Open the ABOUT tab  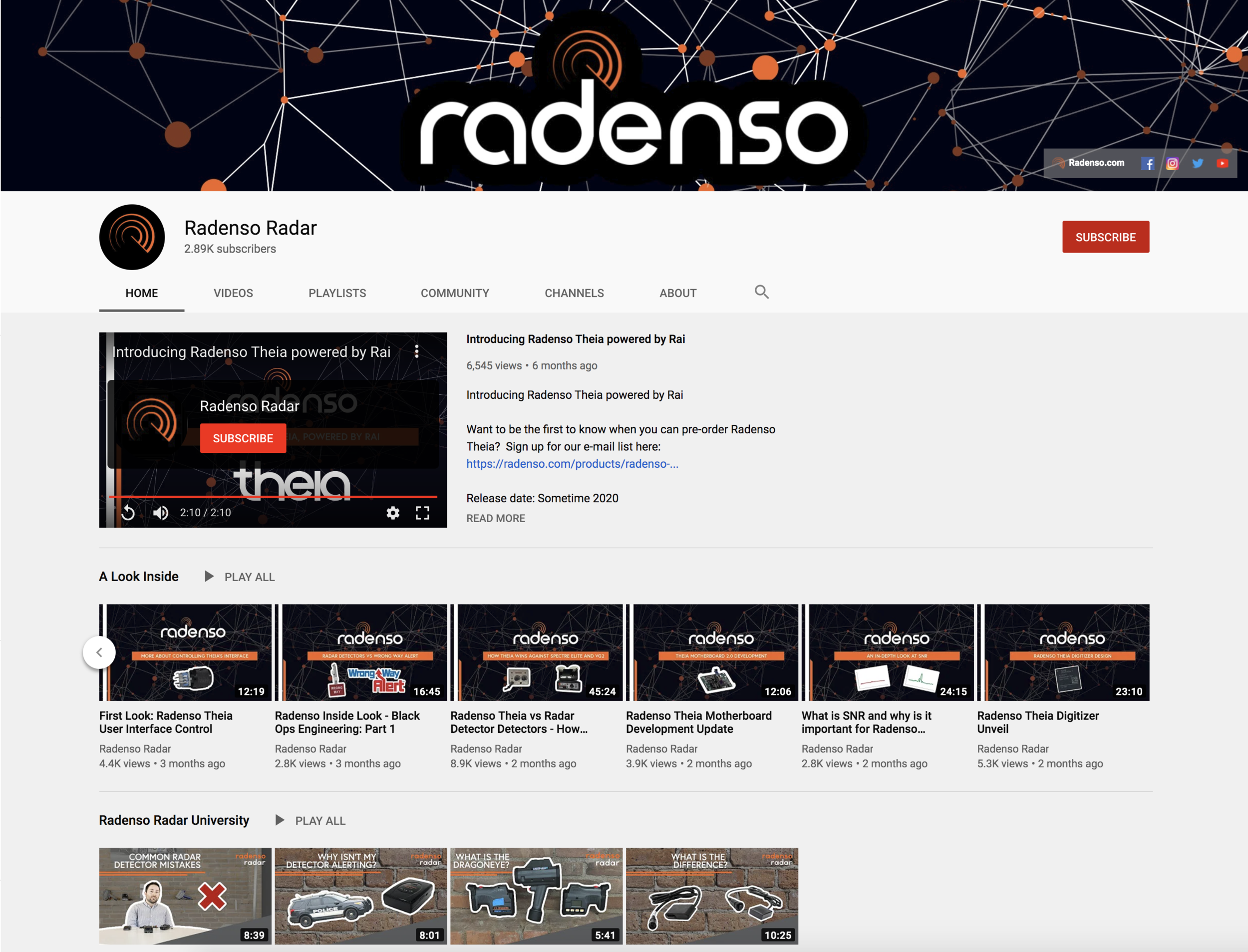point(677,293)
